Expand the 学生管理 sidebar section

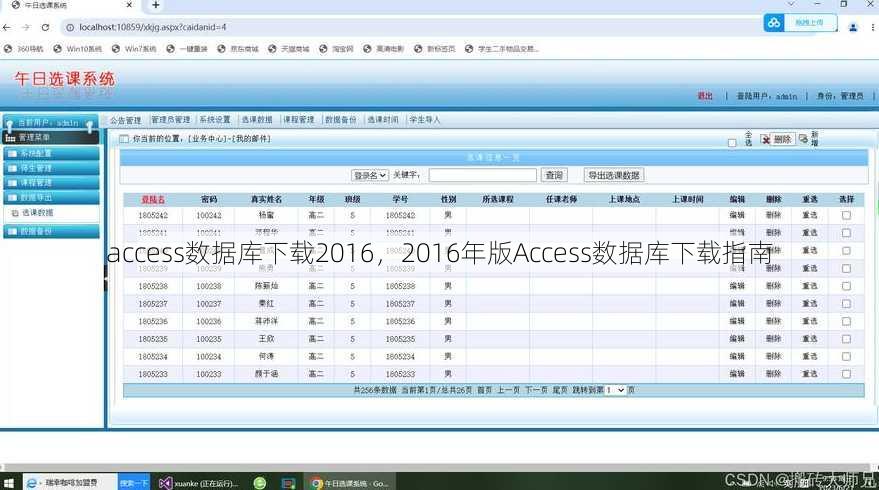coord(52,168)
